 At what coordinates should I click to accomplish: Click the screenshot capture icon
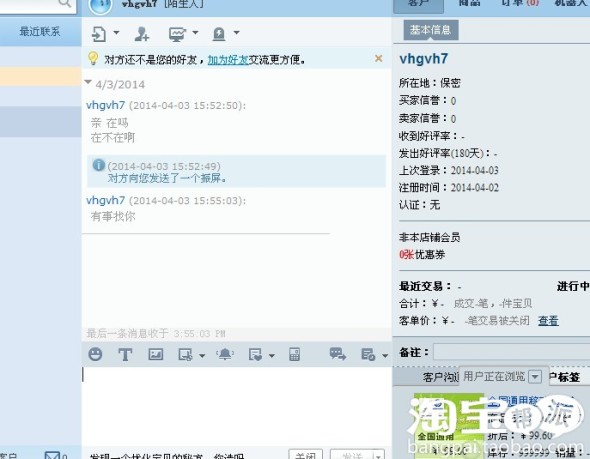185,354
